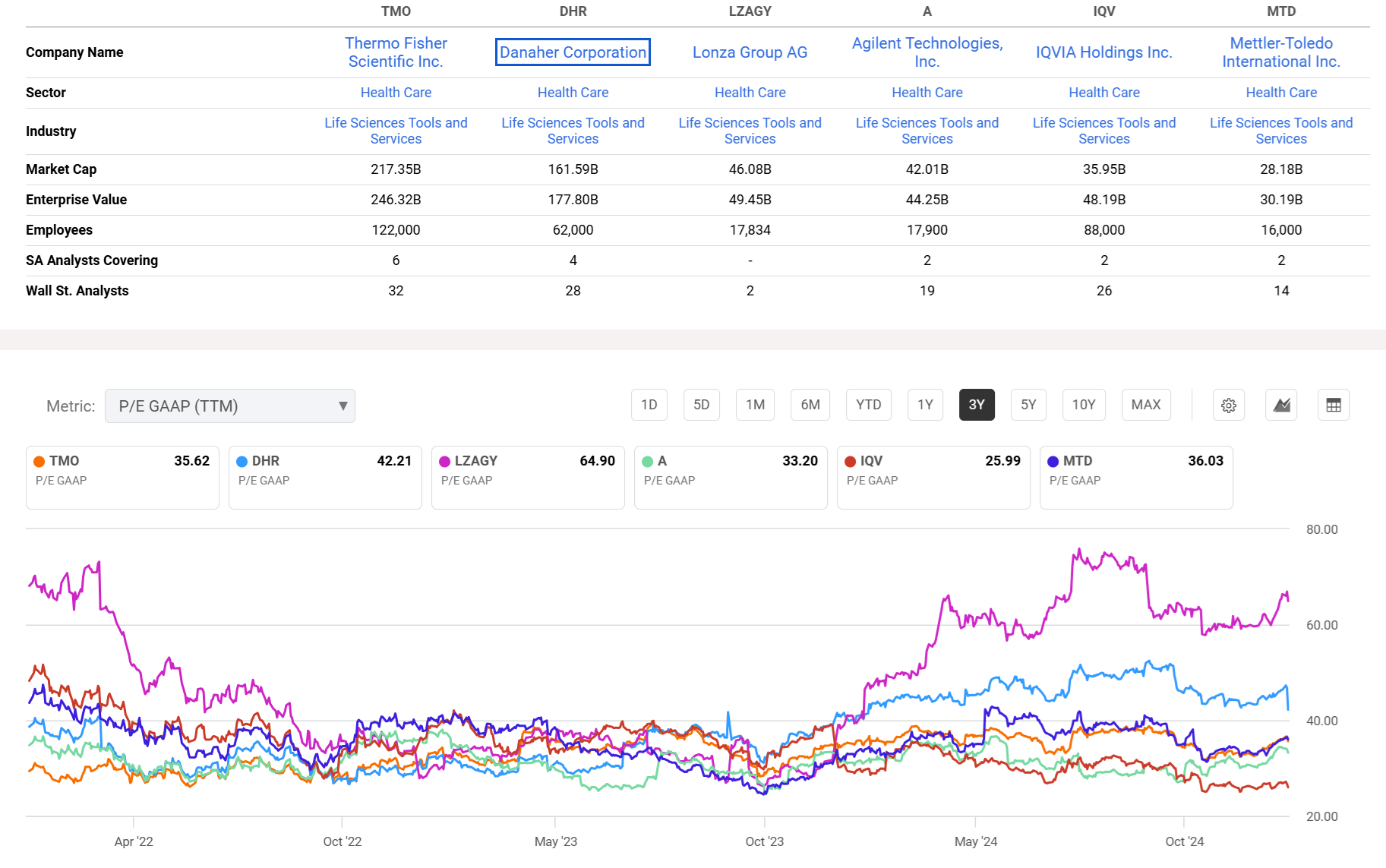
Task: Open the chart settings gear icon
Action: (1229, 405)
